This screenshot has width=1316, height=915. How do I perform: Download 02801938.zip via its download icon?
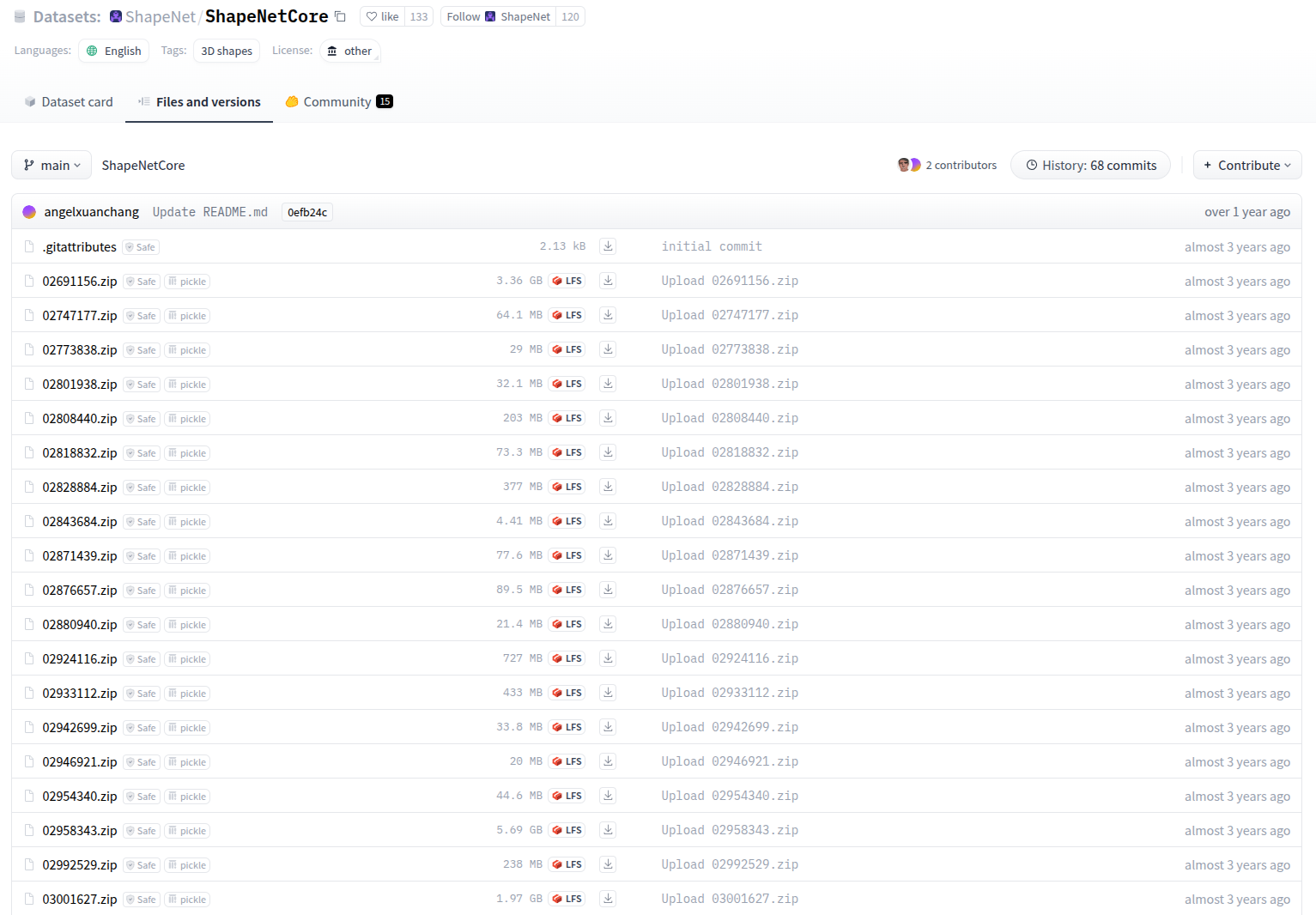point(608,384)
